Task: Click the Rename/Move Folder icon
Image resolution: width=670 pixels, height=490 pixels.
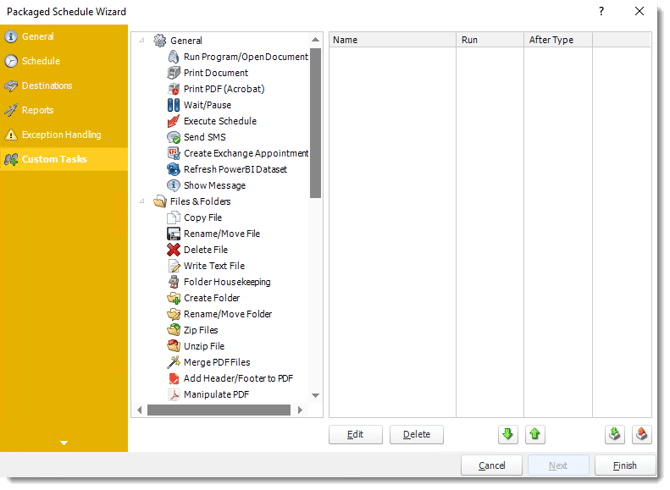Action: click(173, 314)
